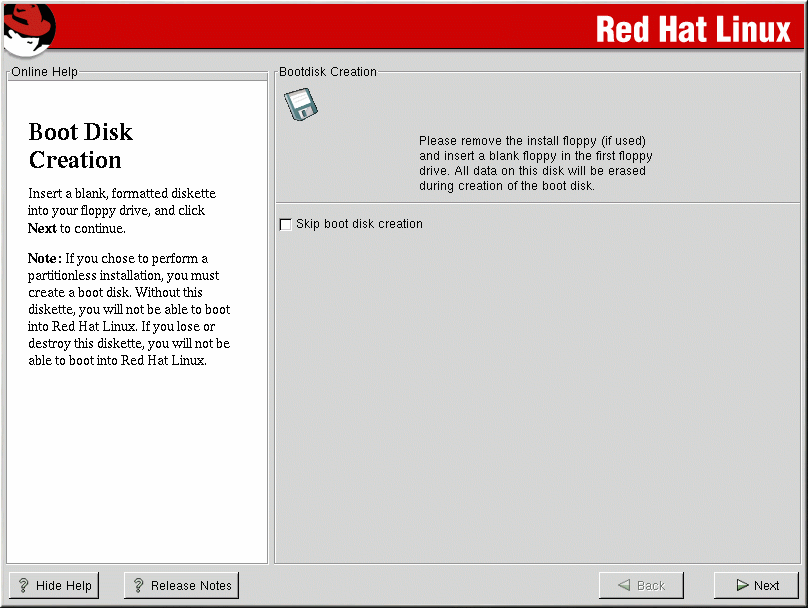Screen dimensions: 808x608
Task: Click the bold "Next" word in help text
Action: click(x=42, y=228)
